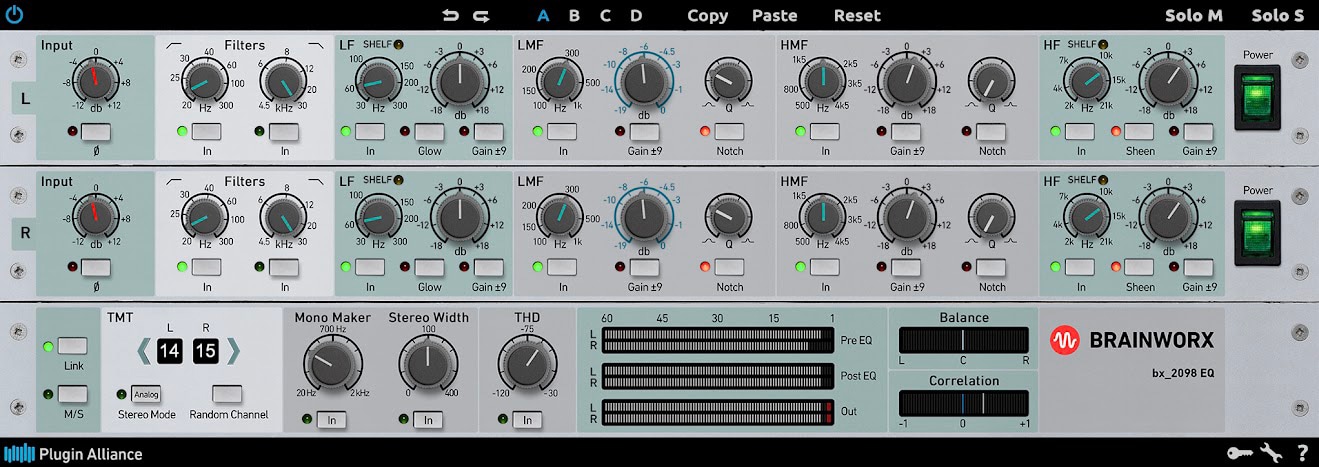Click the Brainworx logo icon

(1066, 340)
